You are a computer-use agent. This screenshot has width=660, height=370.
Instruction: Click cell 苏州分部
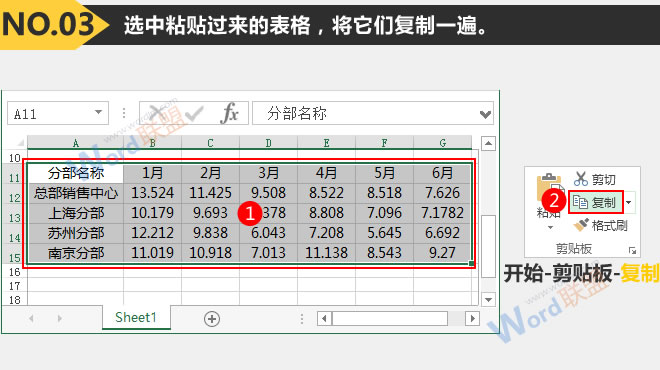coord(76,233)
